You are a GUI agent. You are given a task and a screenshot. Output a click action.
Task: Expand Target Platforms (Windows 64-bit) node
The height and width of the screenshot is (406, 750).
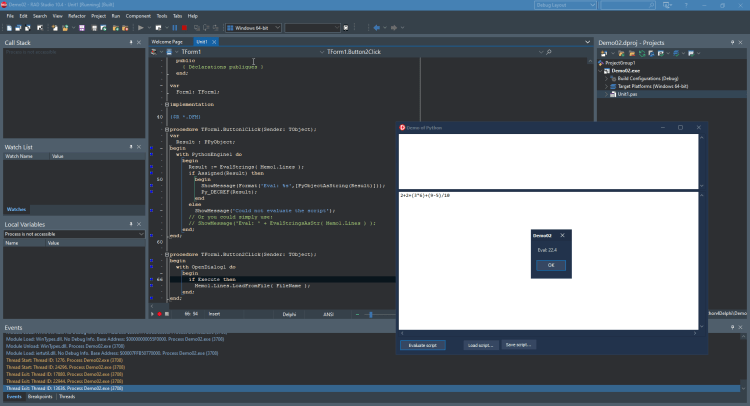tap(607, 87)
